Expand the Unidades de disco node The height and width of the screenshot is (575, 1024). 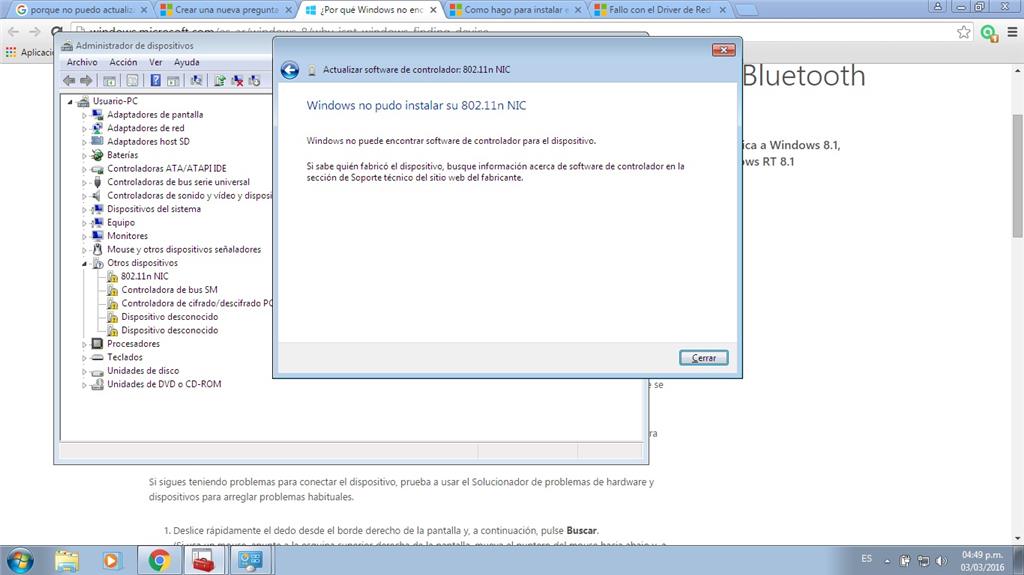84,371
